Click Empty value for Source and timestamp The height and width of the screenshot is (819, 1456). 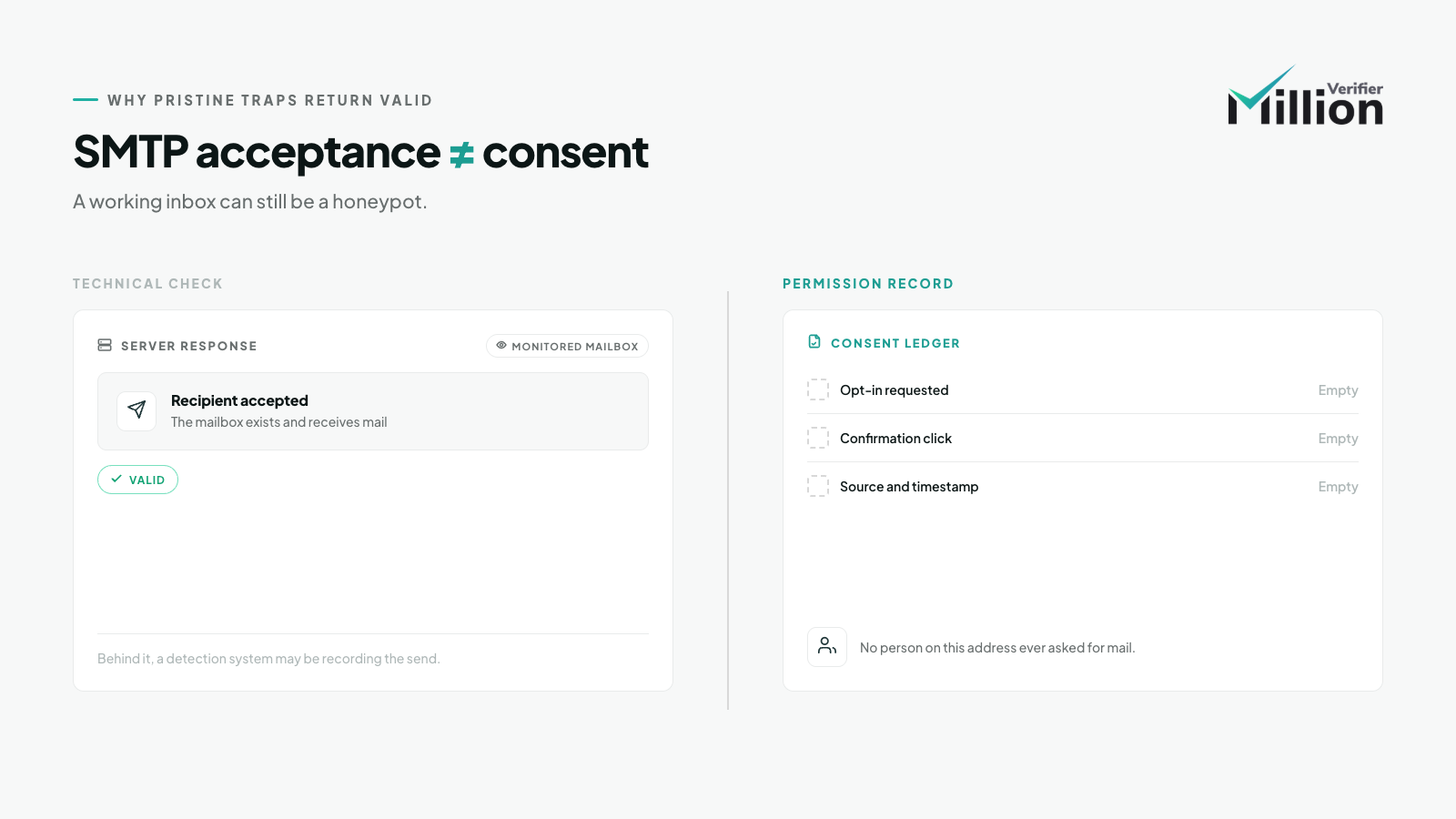click(1338, 487)
